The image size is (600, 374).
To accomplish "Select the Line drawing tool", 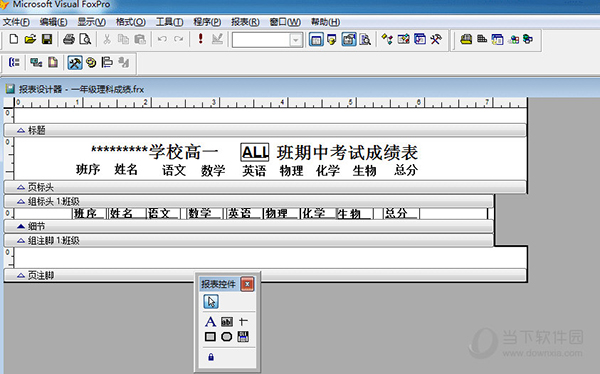I will (243, 322).
